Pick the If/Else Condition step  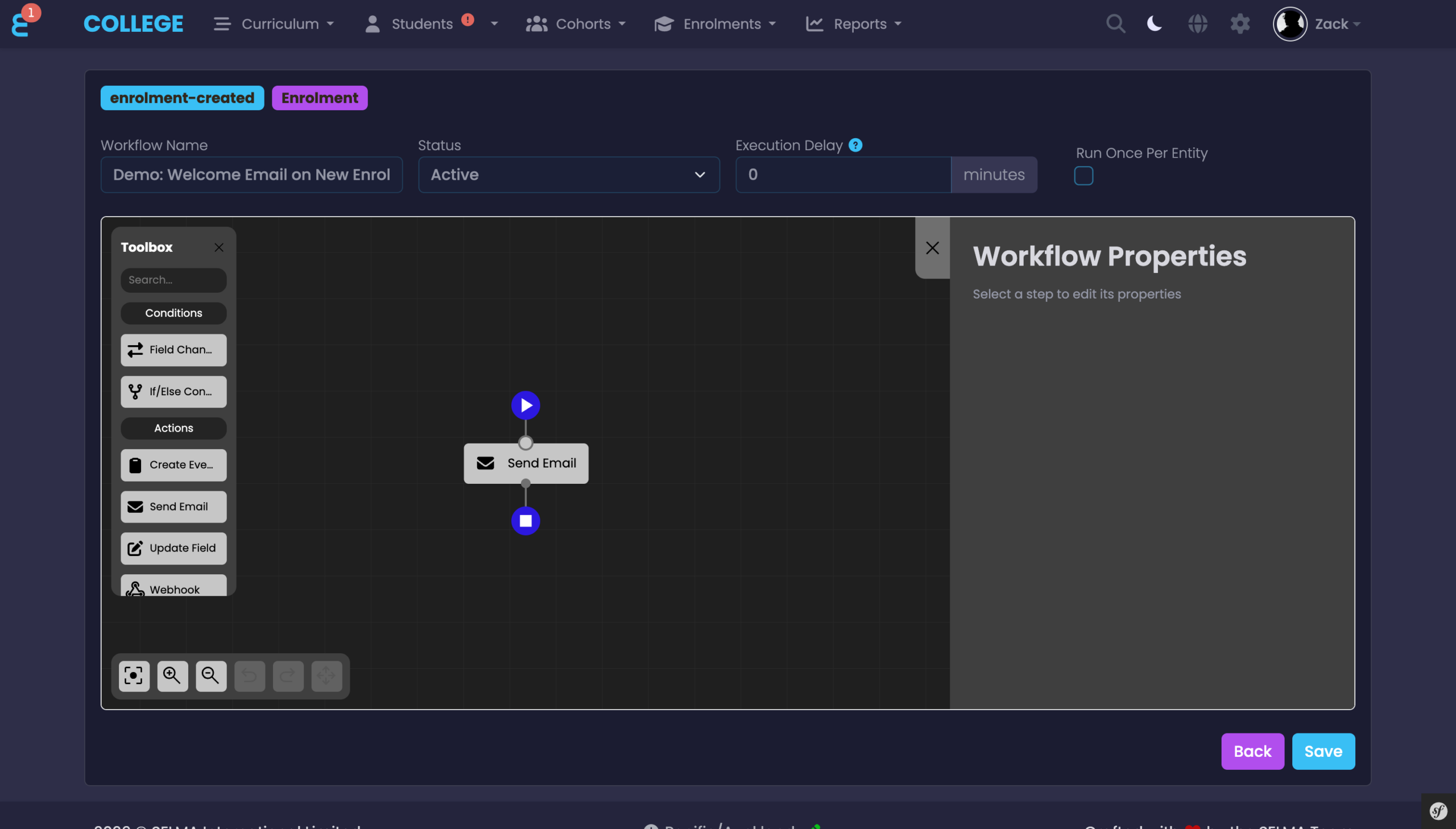pos(173,391)
